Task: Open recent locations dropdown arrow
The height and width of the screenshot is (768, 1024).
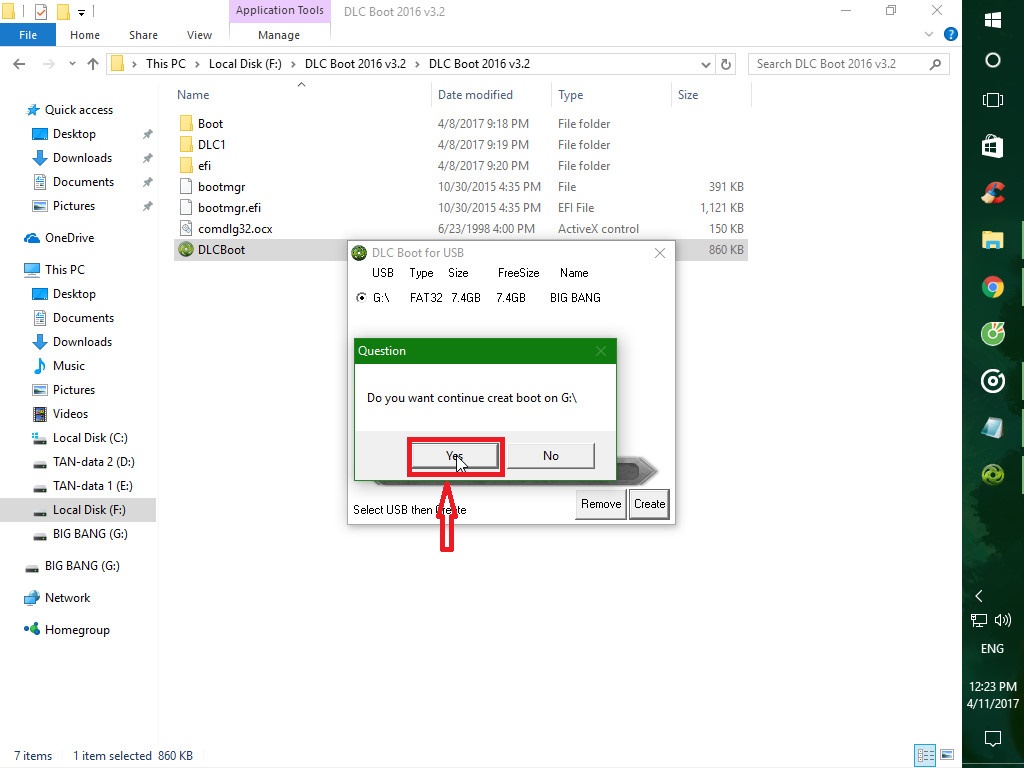Action: pos(72,64)
